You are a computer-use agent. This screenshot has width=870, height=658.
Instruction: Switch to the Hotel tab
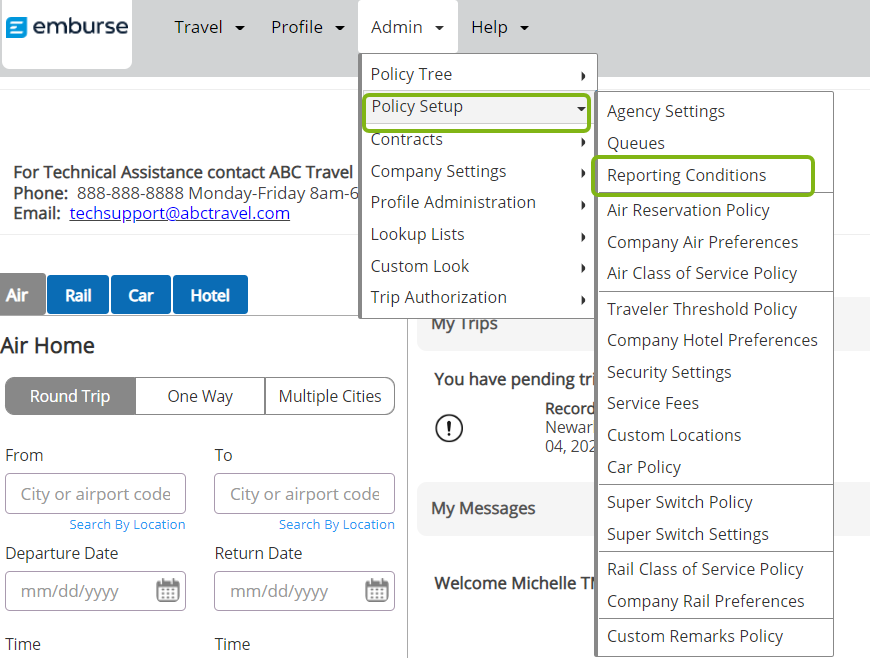pyautogui.click(x=210, y=295)
